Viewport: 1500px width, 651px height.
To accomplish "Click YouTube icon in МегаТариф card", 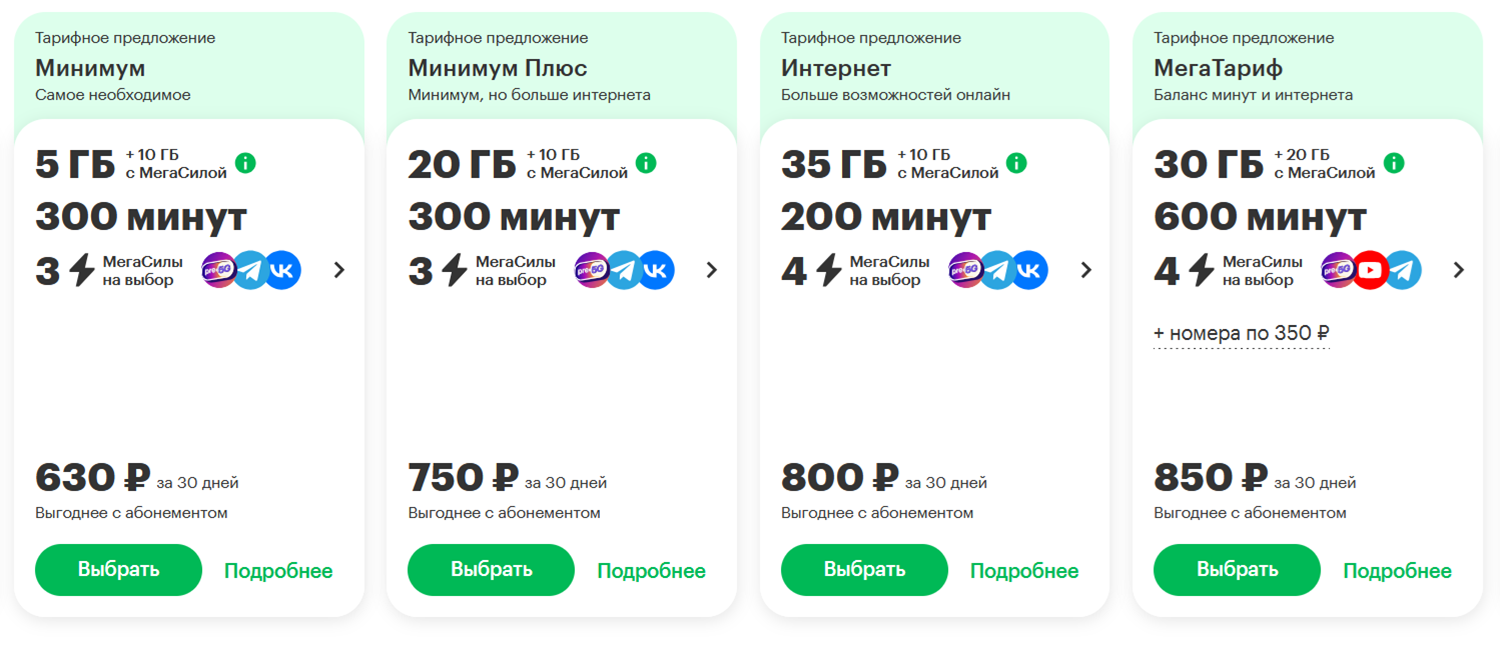I will tap(1370, 270).
